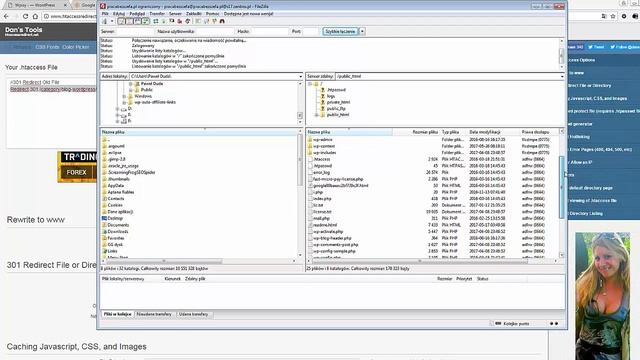640x360 pixels.
Task: Expand the Windows folder in local tree
Action: 124,96
